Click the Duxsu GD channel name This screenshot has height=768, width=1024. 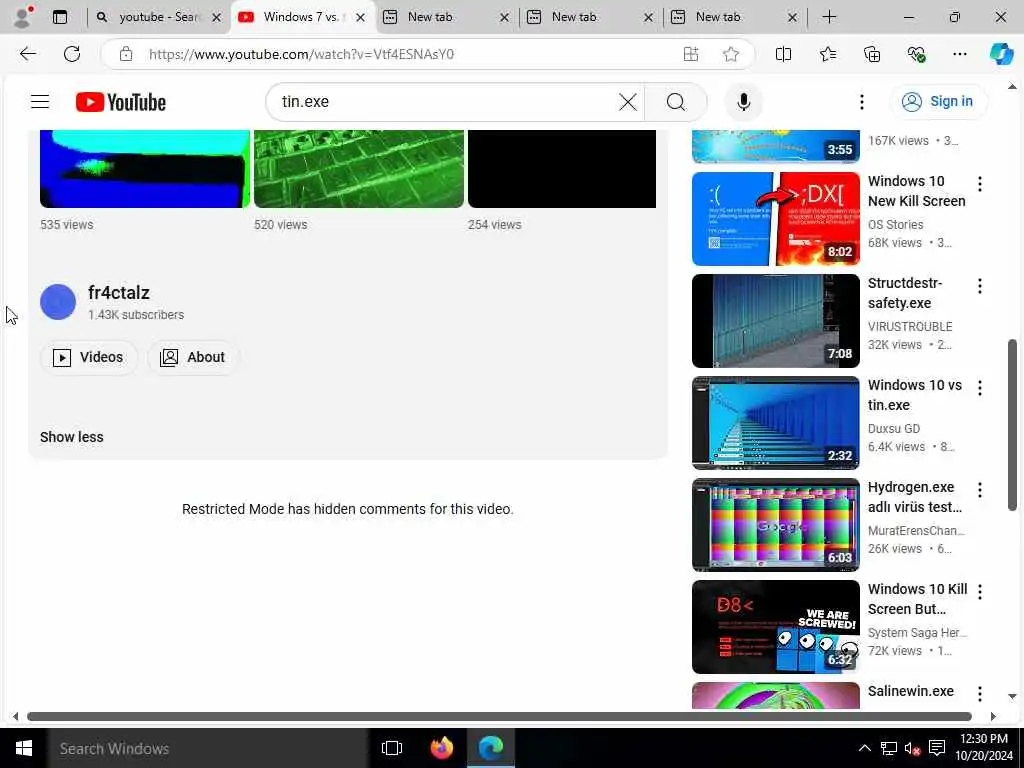[894, 428]
